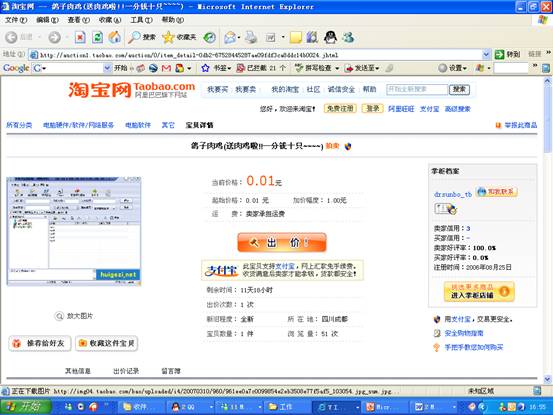Click the Taobao site search input field
The height and width of the screenshot is (415, 553).
[x=417, y=90]
